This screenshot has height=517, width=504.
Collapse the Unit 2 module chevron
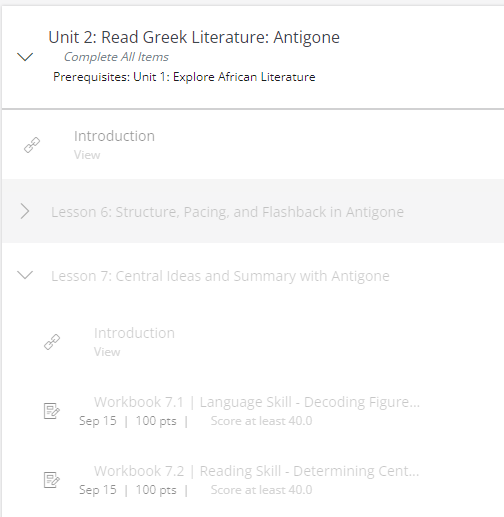point(25,57)
